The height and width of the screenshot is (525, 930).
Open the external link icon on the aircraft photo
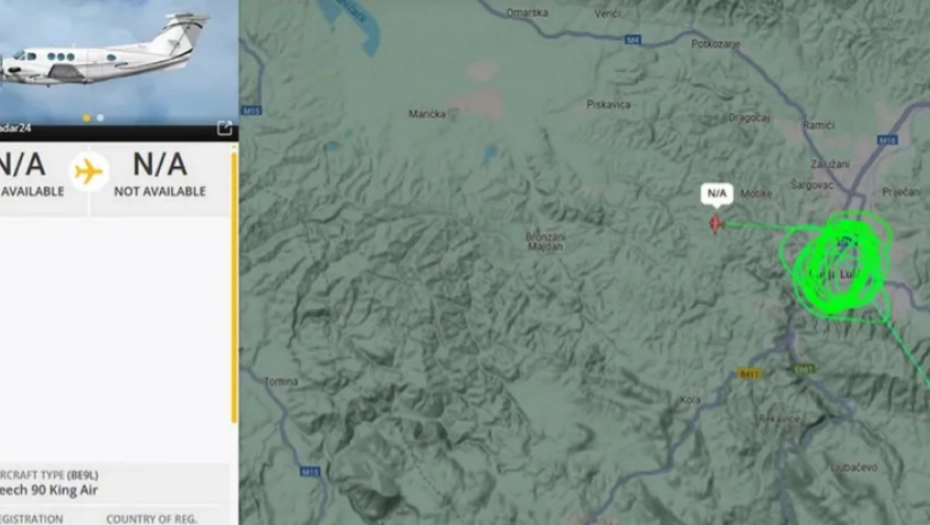point(224,128)
